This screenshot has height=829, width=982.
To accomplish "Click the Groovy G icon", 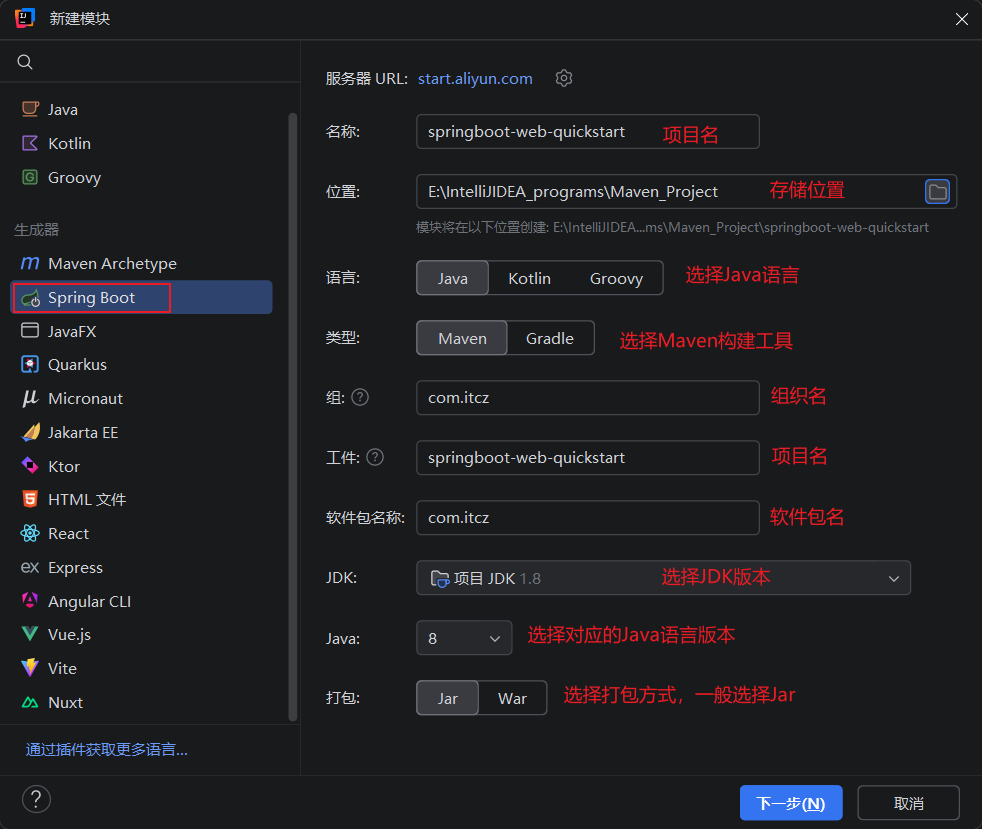I will coord(30,177).
